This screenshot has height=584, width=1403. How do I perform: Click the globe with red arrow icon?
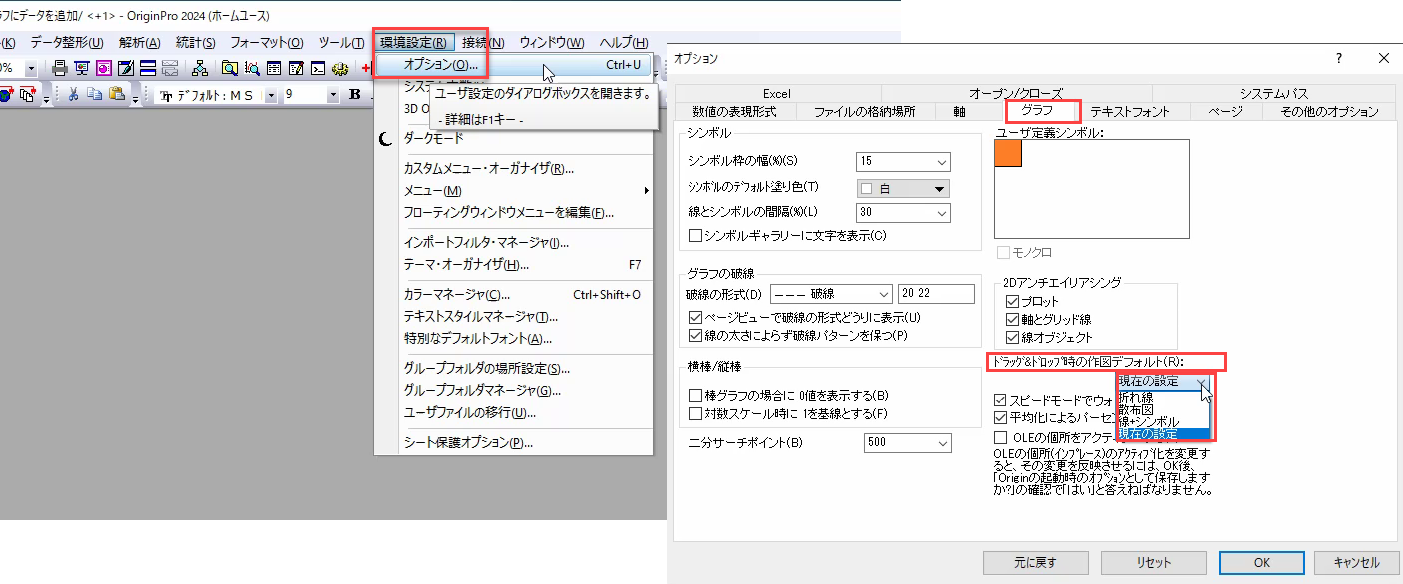click(x=6, y=95)
